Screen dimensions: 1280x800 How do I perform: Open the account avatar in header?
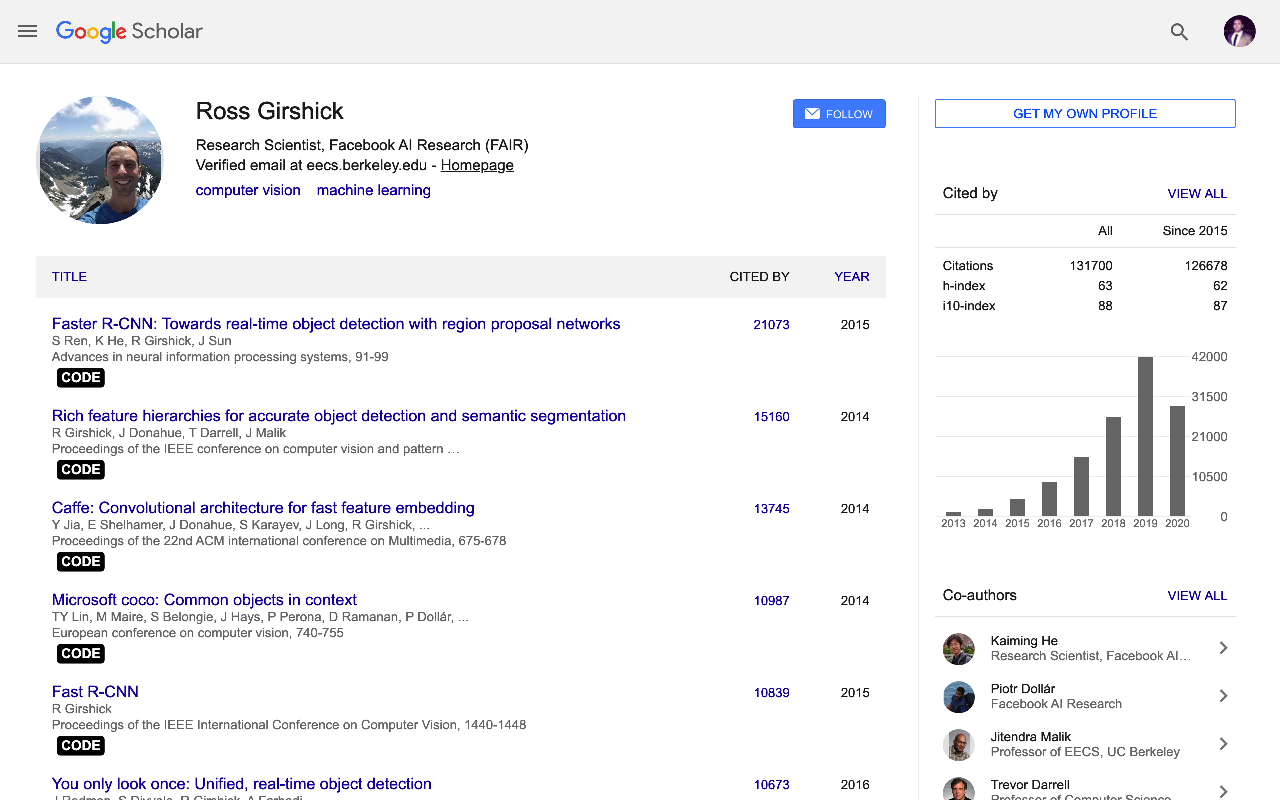pyautogui.click(x=1240, y=31)
